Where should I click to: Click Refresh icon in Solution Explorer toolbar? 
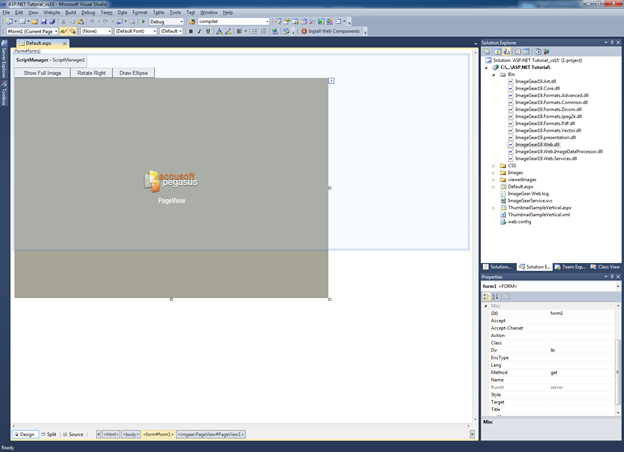coord(498,52)
